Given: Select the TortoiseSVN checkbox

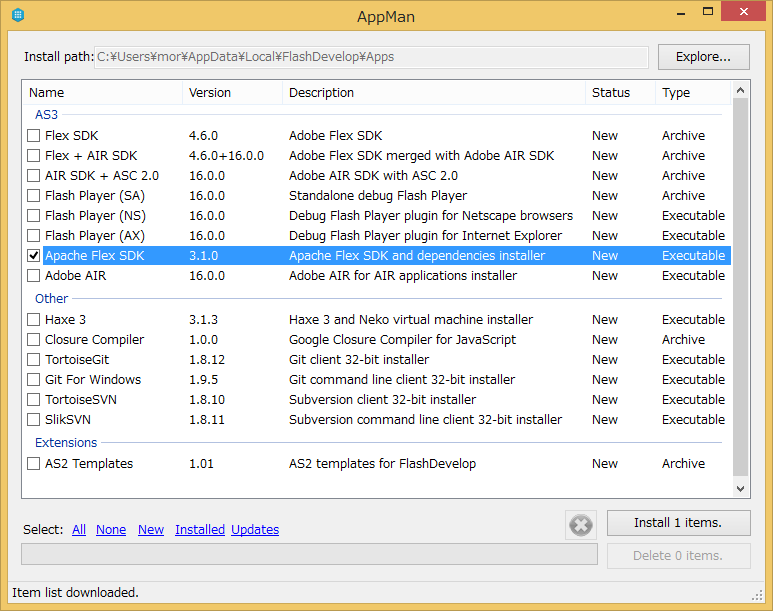Looking at the screenshot, I should (34, 399).
